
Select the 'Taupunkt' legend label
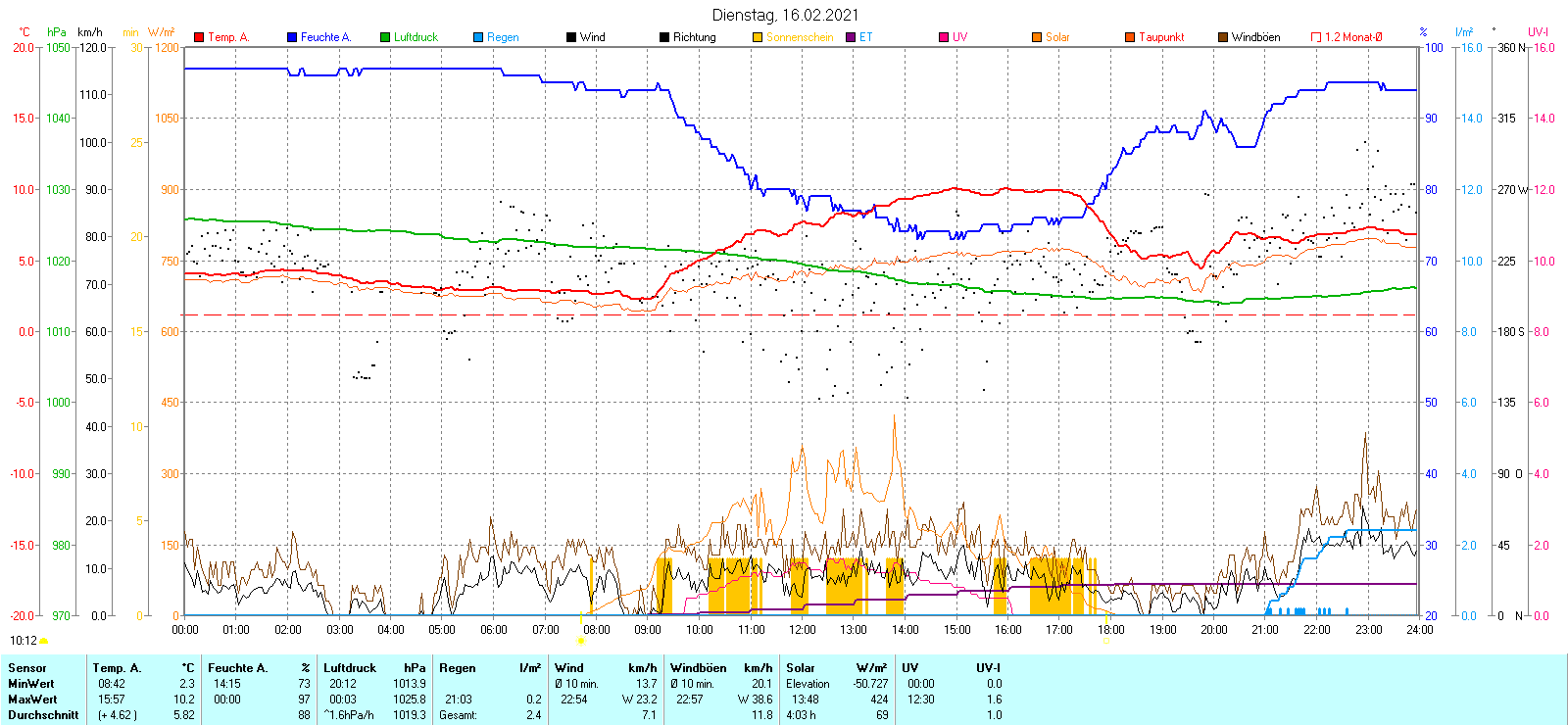pos(1161,37)
